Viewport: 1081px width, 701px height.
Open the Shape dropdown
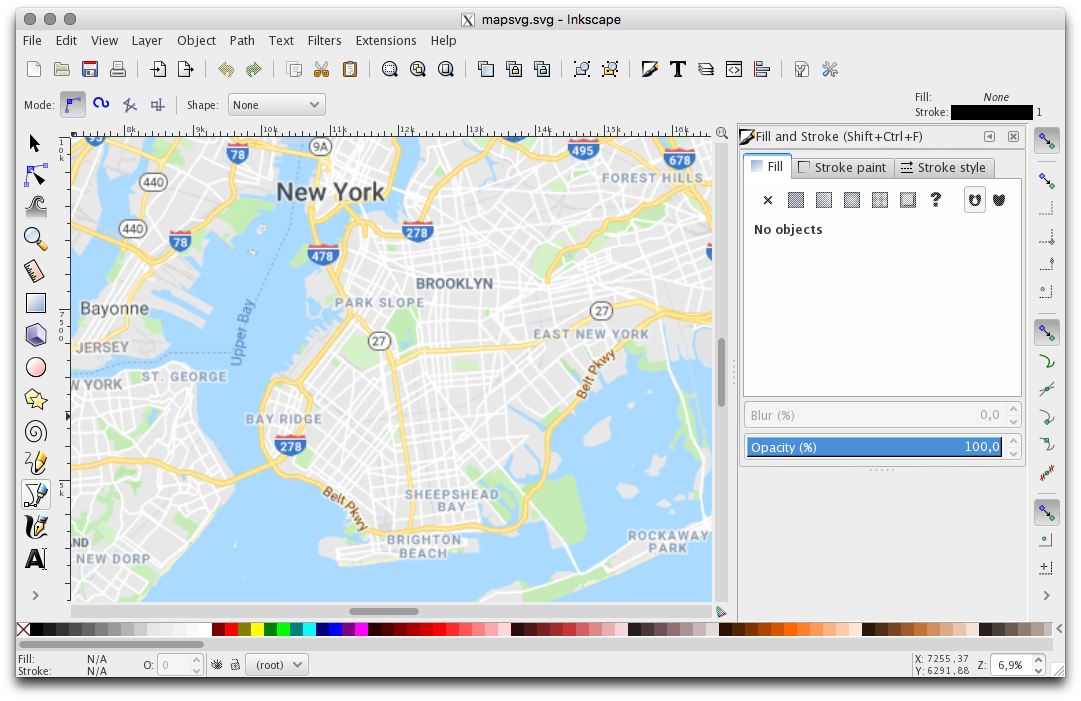(x=276, y=105)
